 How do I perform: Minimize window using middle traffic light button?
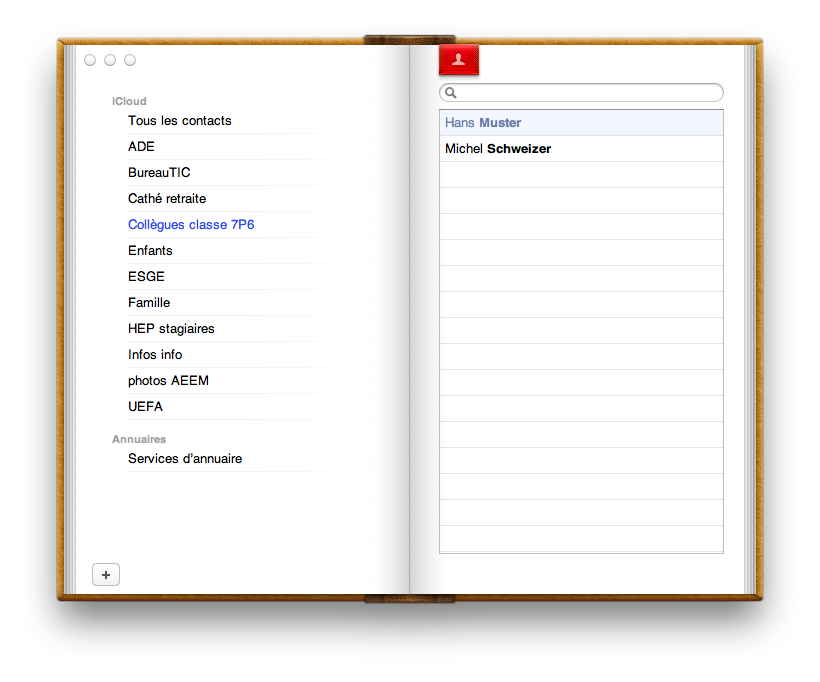pyautogui.click(x=110, y=60)
